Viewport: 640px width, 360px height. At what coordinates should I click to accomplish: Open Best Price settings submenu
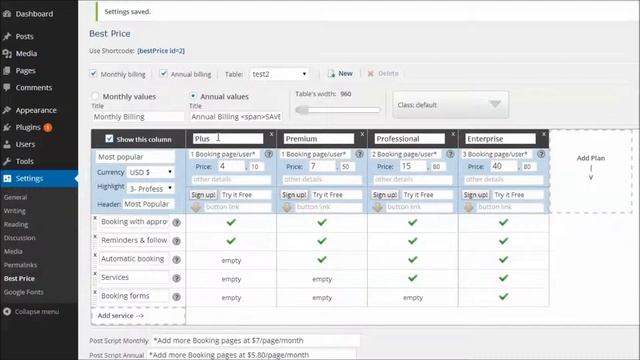click(x=19, y=278)
